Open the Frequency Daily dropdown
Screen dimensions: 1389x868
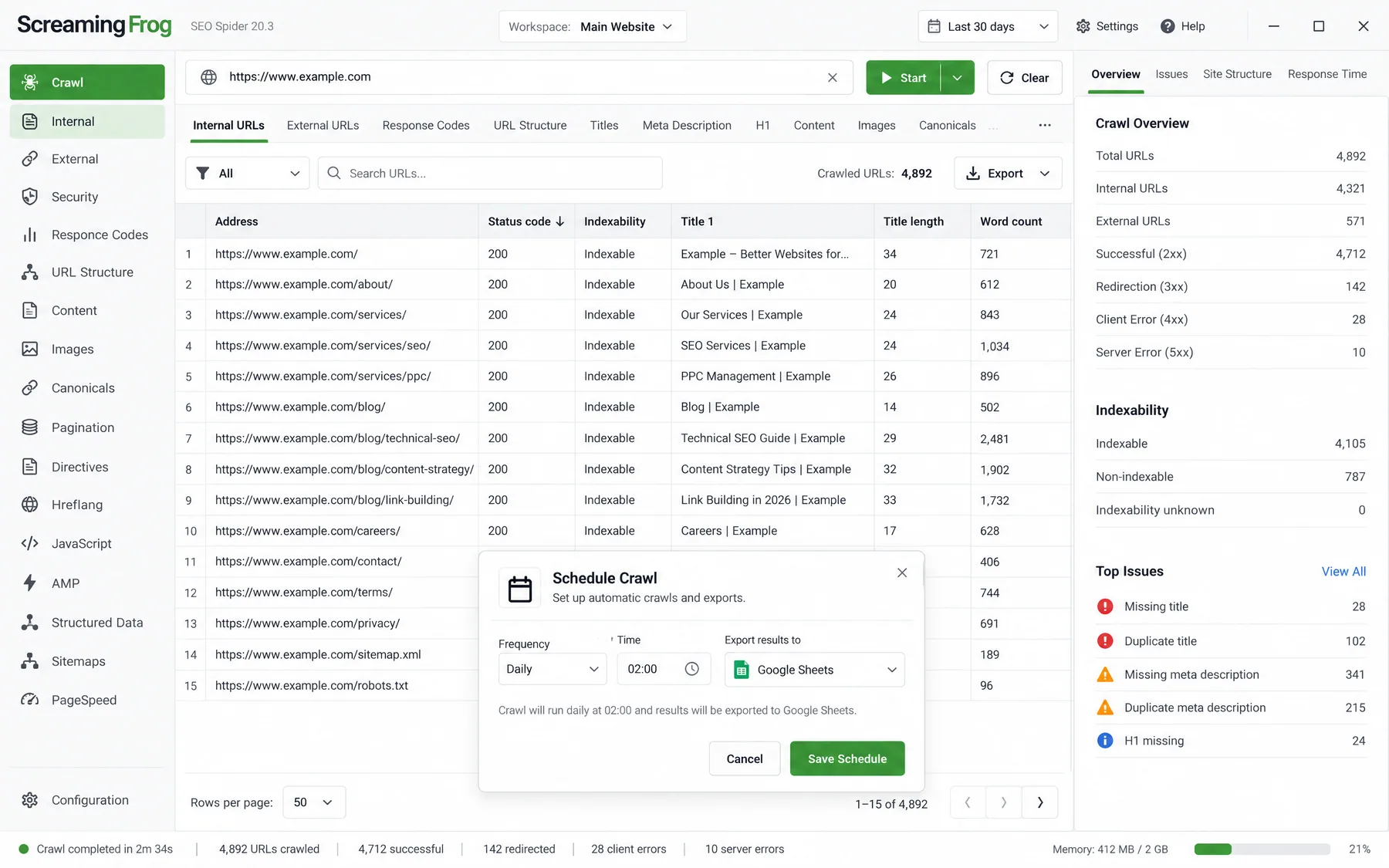coord(553,669)
